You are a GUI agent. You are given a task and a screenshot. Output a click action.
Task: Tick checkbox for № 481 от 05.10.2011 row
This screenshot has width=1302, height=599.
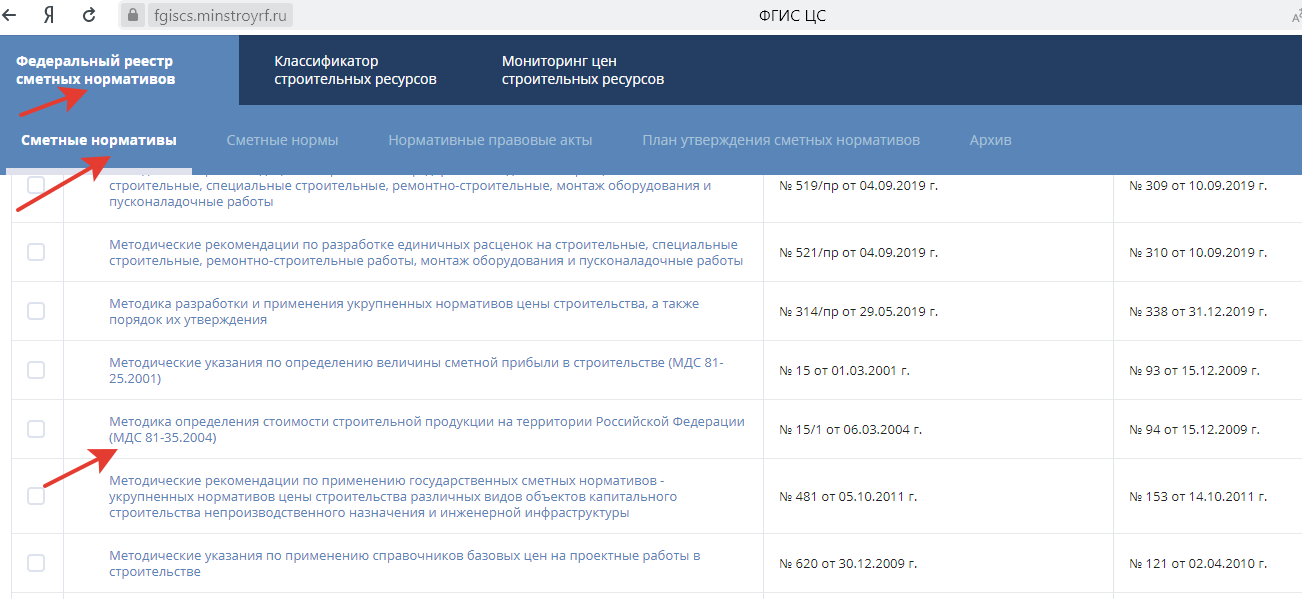tap(36, 496)
